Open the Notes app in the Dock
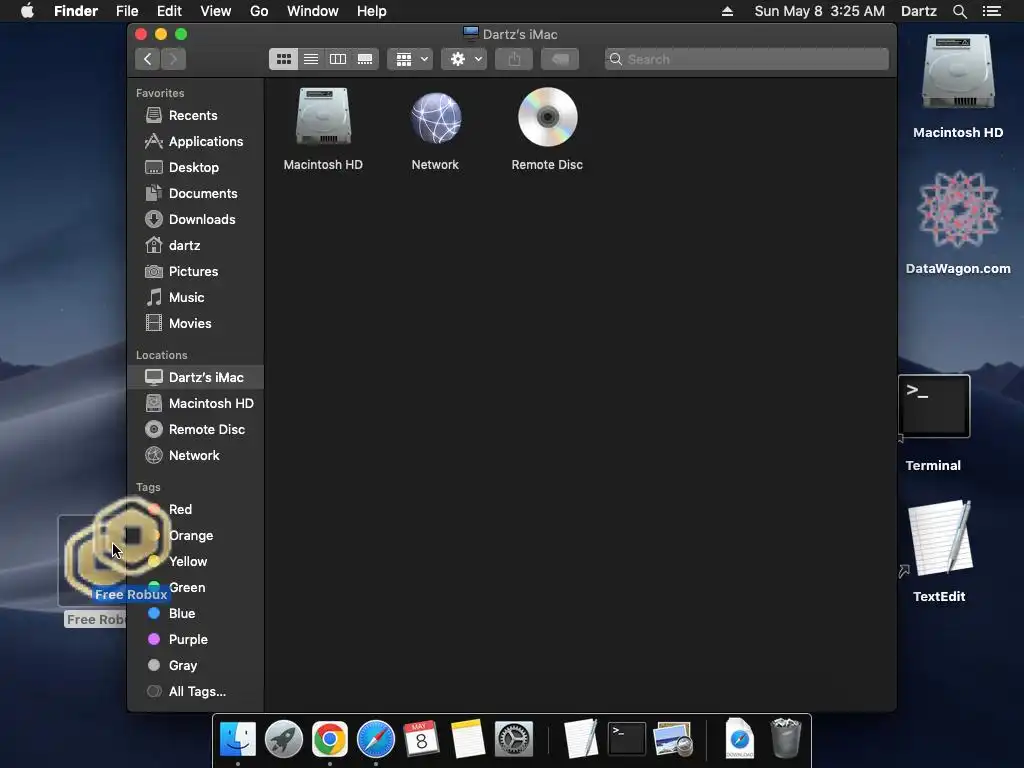 pos(468,739)
